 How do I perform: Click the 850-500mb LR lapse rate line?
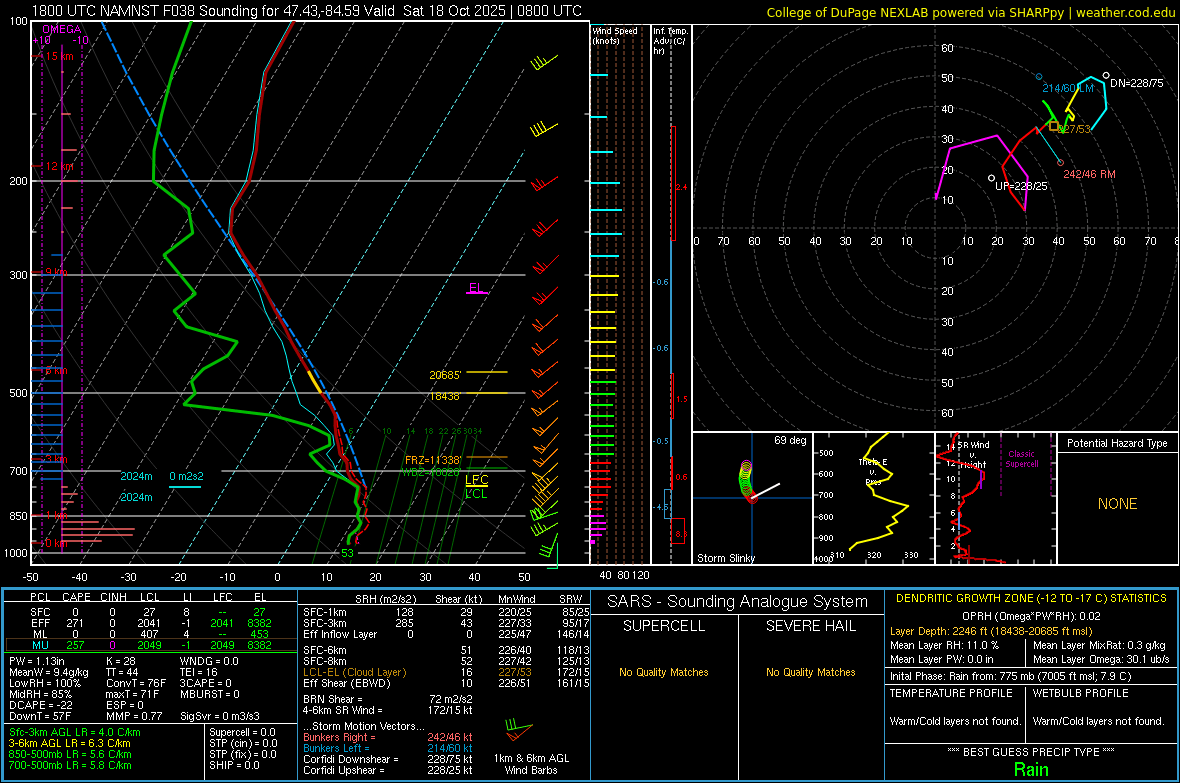point(70,754)
